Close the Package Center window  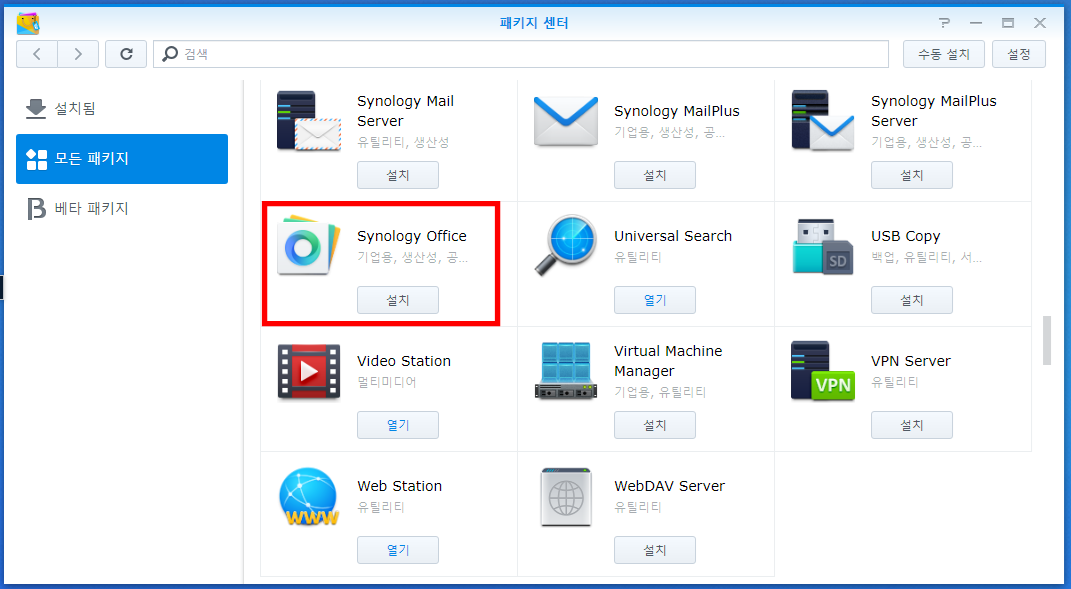[1040, 23]
